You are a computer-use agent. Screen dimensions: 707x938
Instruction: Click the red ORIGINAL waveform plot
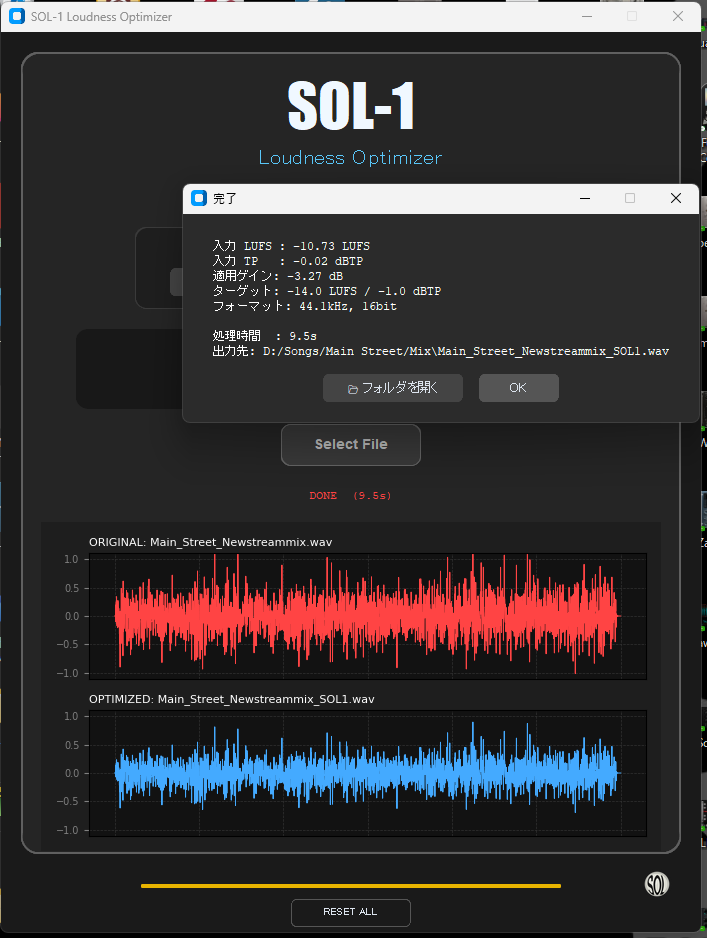coord(367,616)
